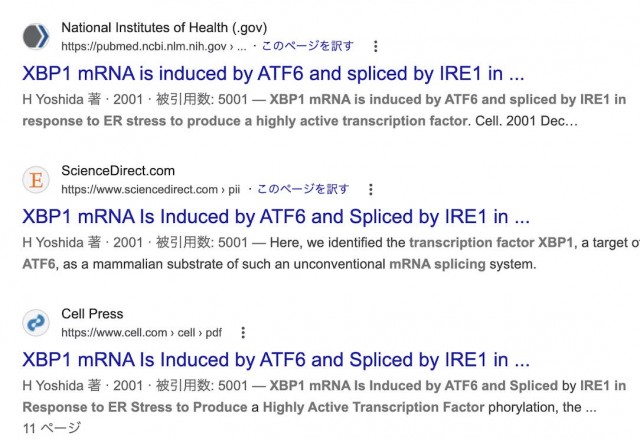Open the PubMed XBP1 mRNA result title

coord(273,74)
